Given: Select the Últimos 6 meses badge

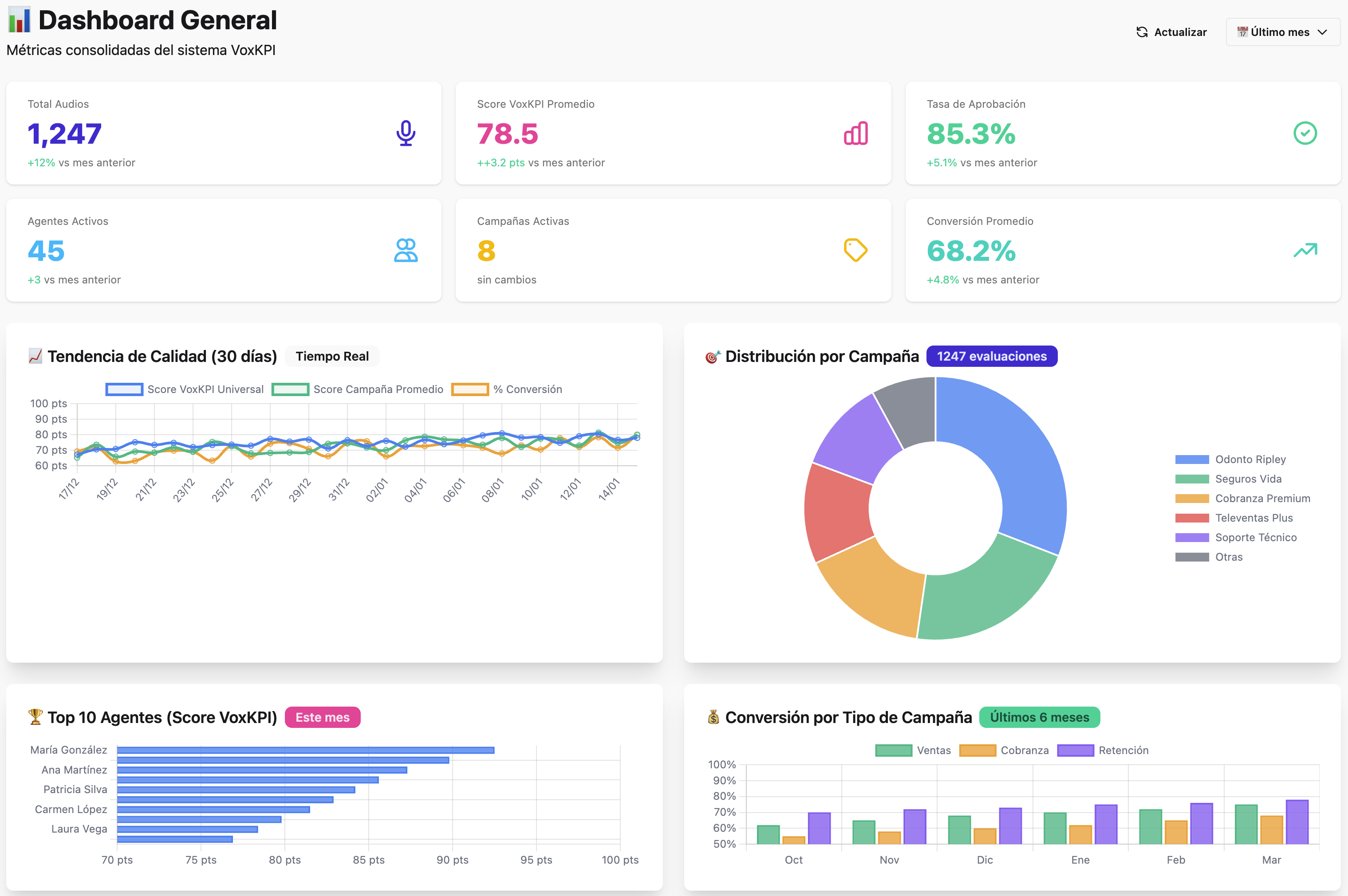Looking at the screenshot, I should click(1040, 717).
